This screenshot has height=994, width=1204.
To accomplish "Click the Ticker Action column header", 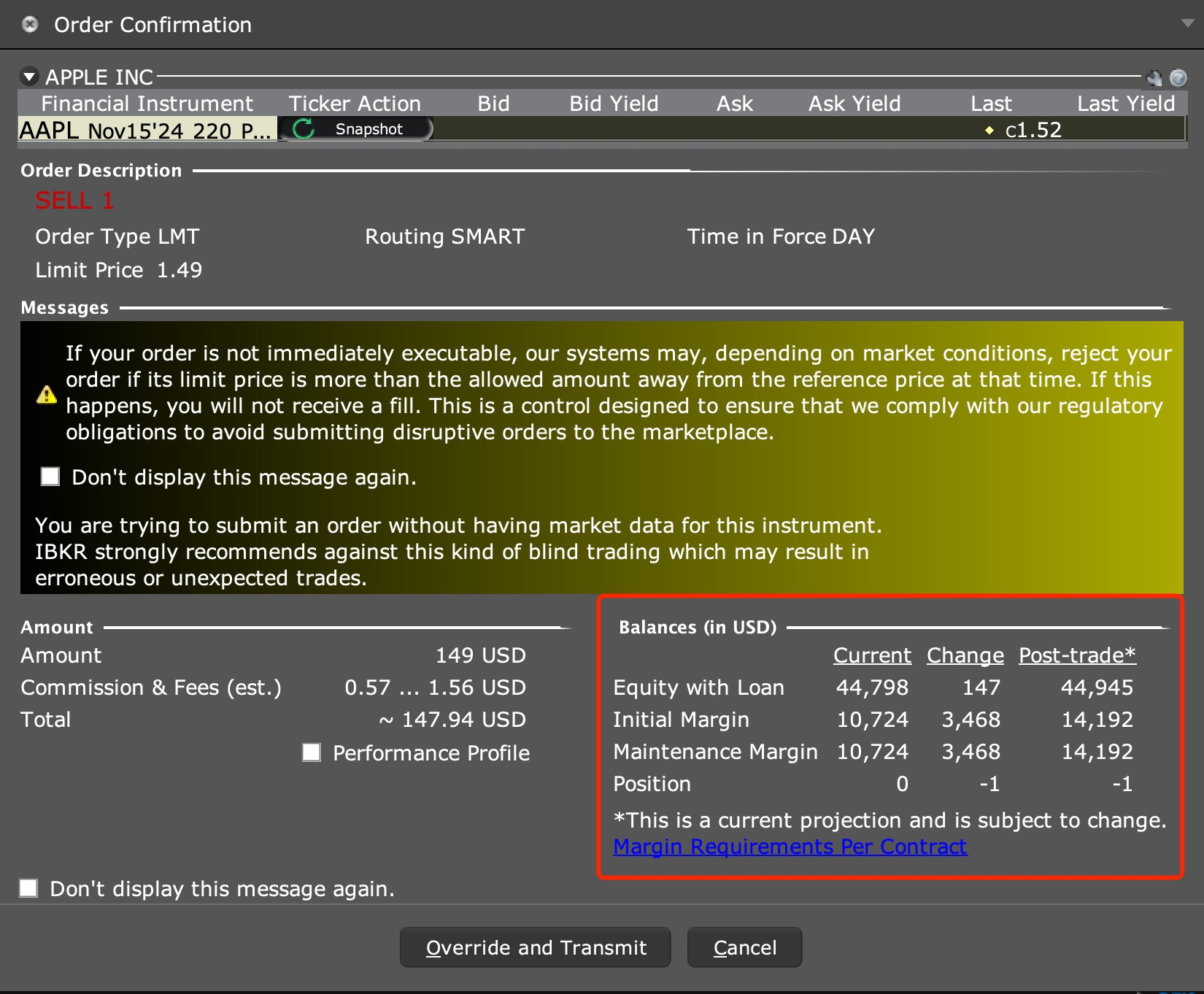I will [355, 104].
